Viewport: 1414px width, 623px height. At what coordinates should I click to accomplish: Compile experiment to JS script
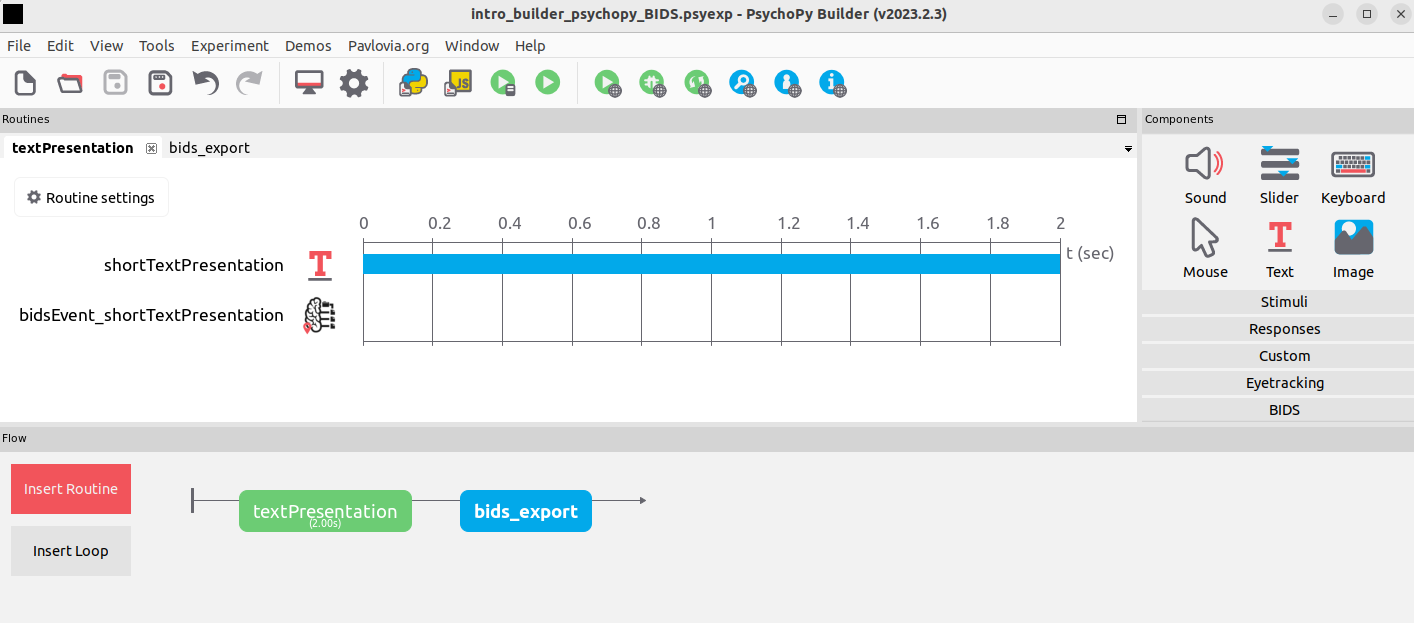point(458,83)
